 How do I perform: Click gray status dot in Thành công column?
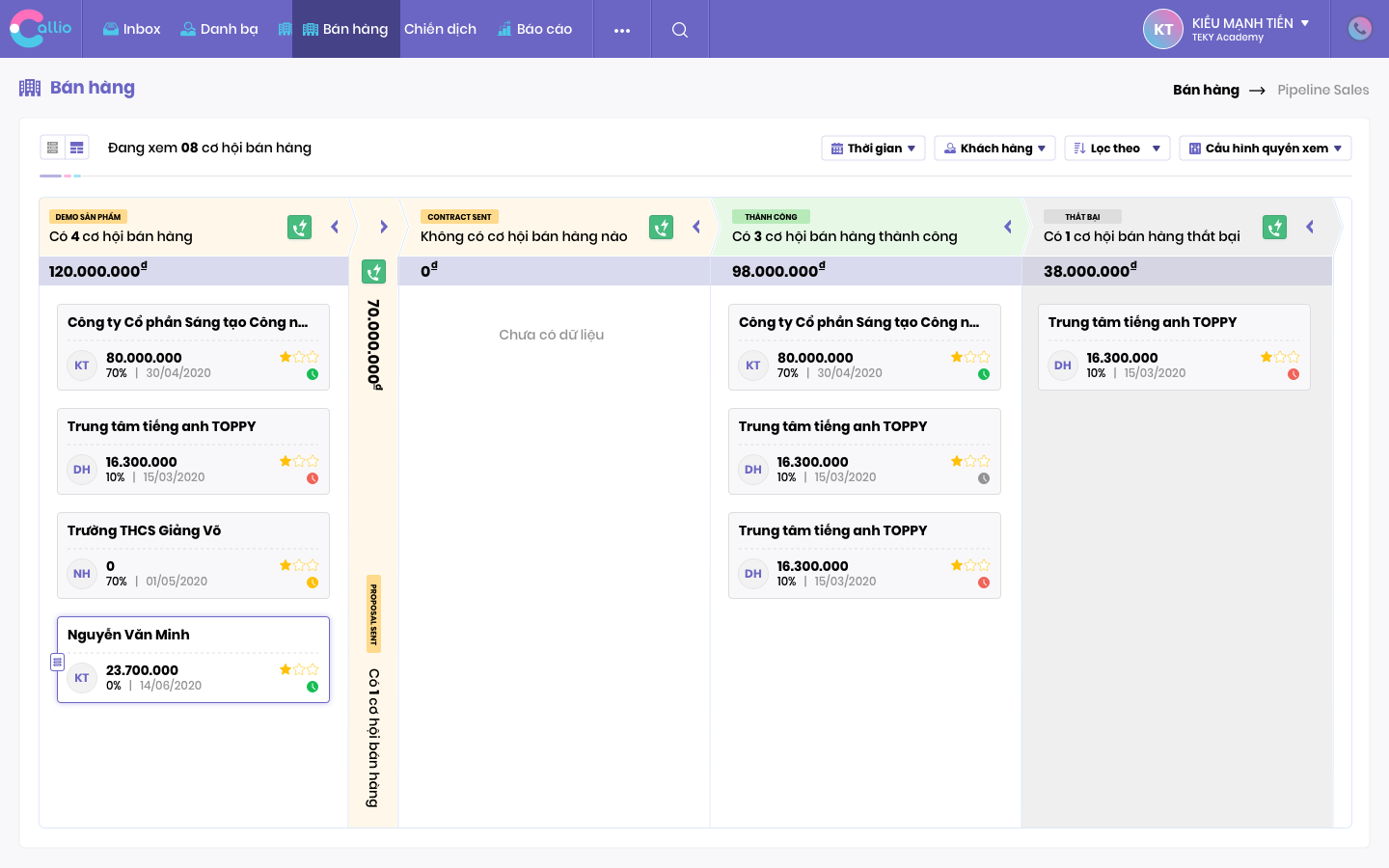coord(984,478)
